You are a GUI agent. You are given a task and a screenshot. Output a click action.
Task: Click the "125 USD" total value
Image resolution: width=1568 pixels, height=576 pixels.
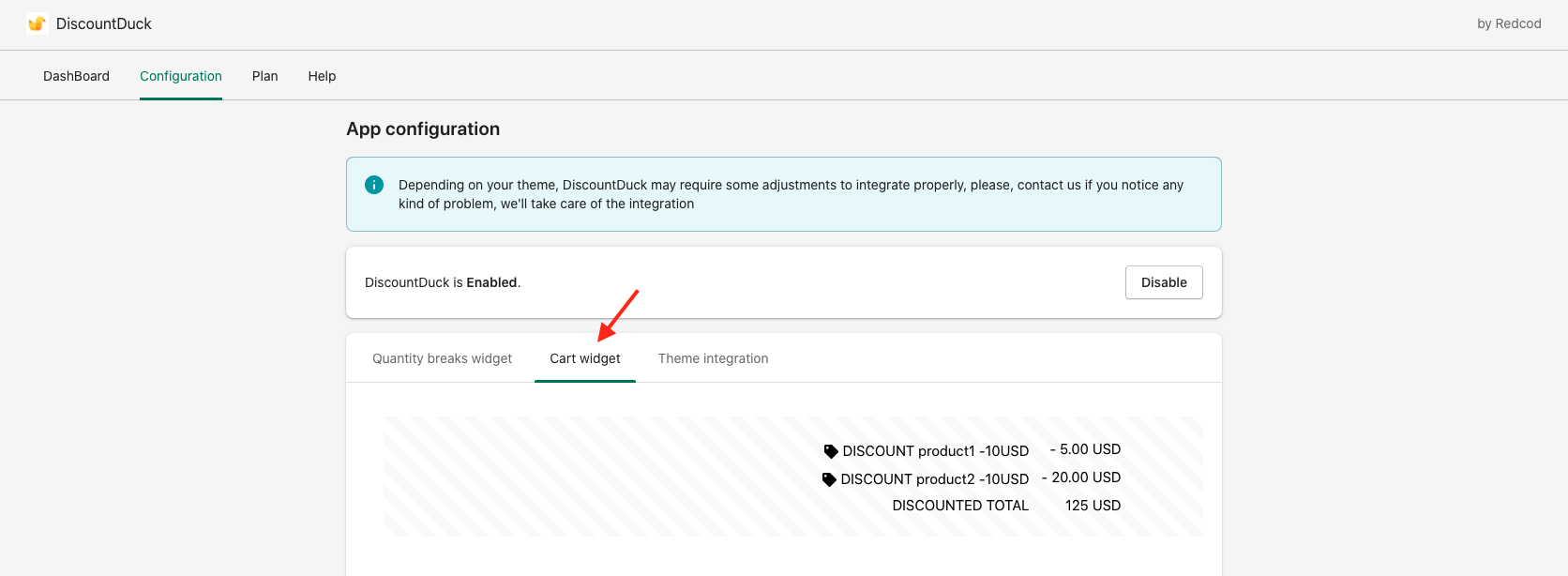tap(1093, 506)
